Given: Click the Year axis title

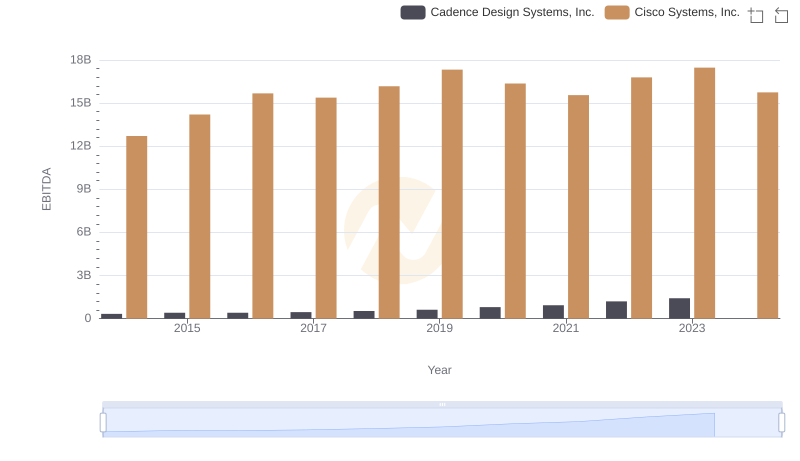Looking at the screenshot, I should coord(439,370).
